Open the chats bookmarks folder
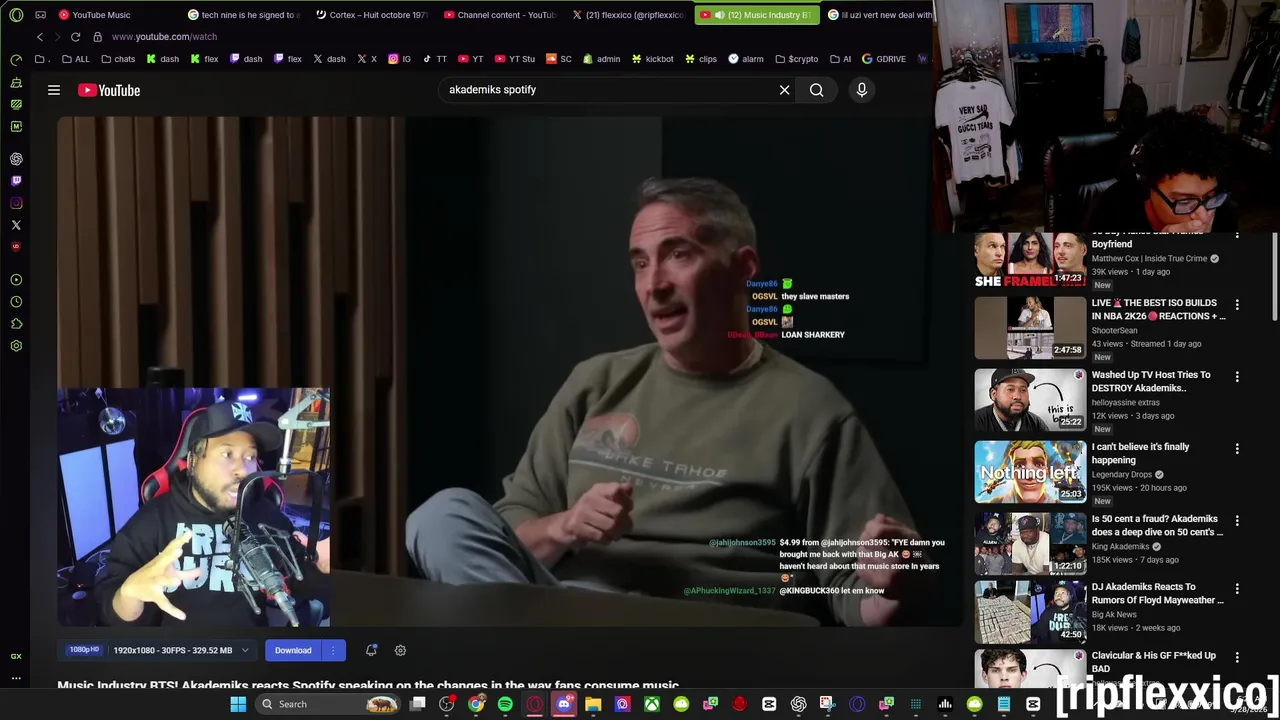This screenshot has width=1280, height=720. pos(118,59)
